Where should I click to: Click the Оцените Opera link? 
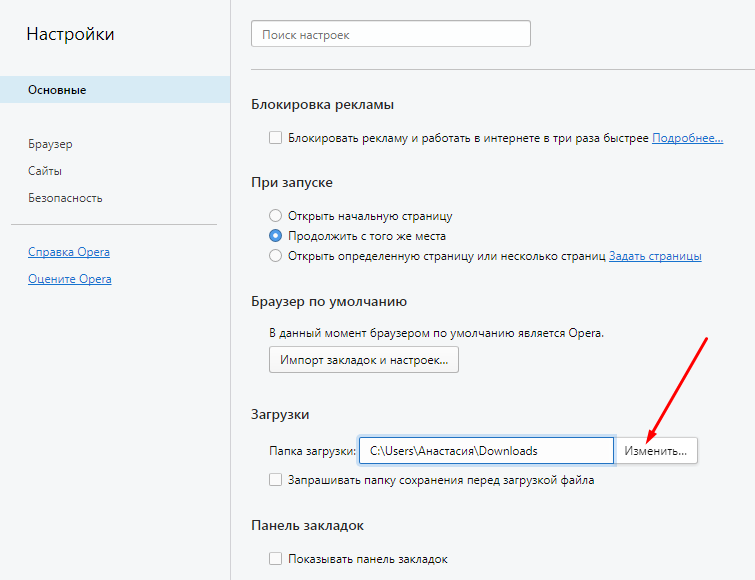click(x=70, y=279)
